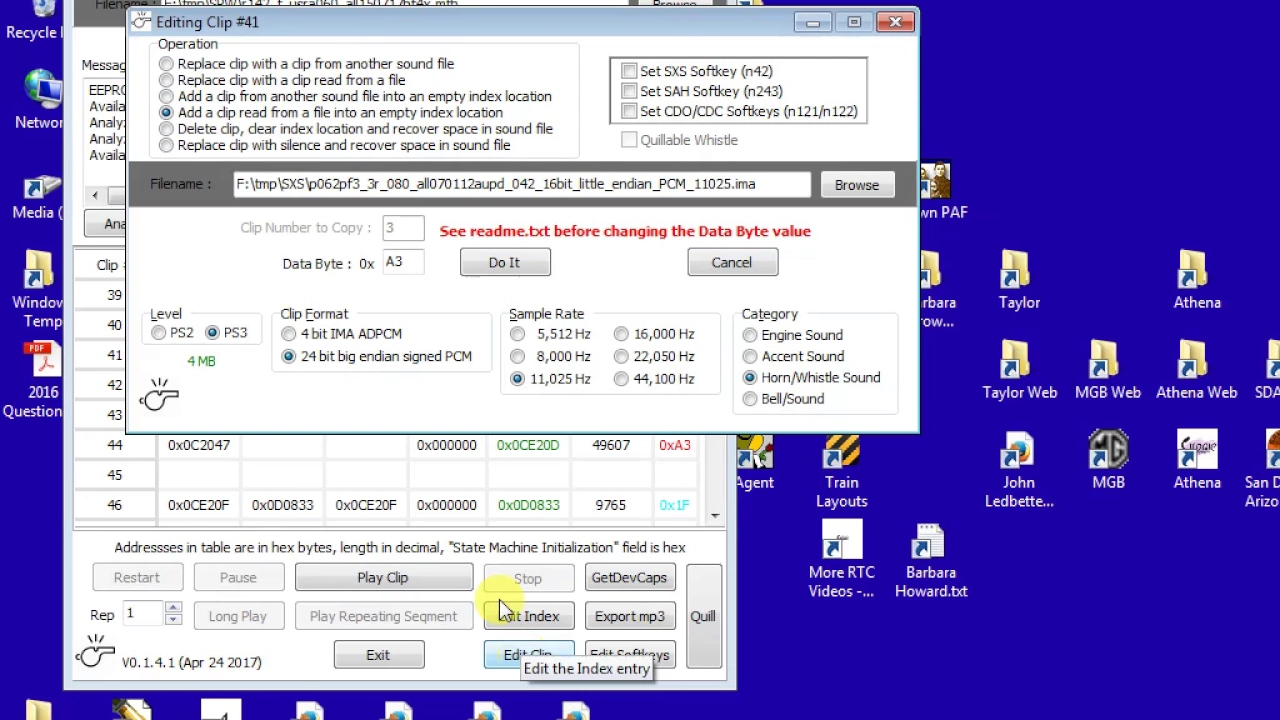This screenshot has height=720, width=1280.
Task: Set sample rate to 8,000 Hz
Action: pos(517,356)
